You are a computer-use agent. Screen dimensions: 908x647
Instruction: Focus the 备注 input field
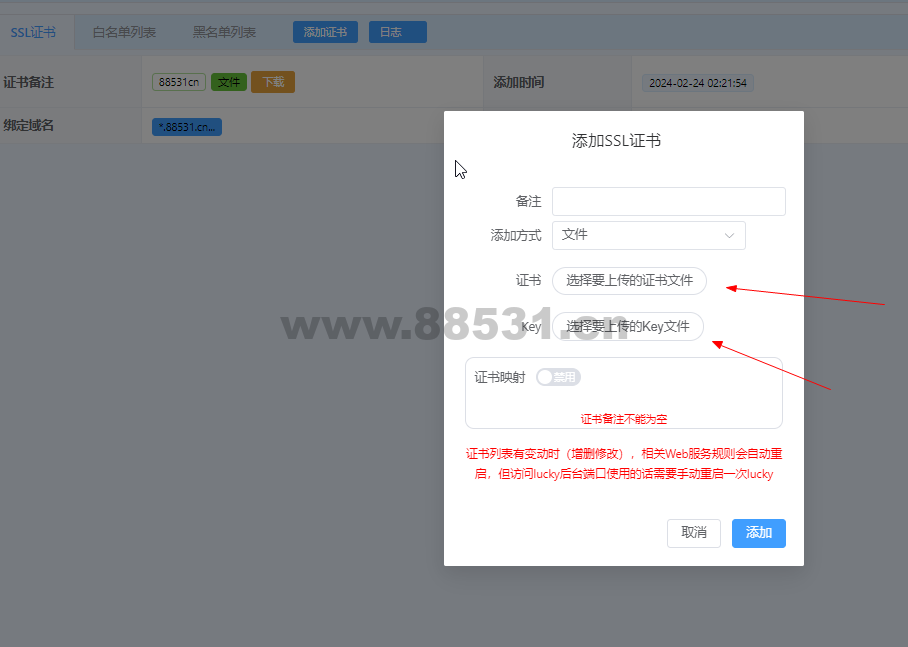pyautogui.click(x=669, y=202)
